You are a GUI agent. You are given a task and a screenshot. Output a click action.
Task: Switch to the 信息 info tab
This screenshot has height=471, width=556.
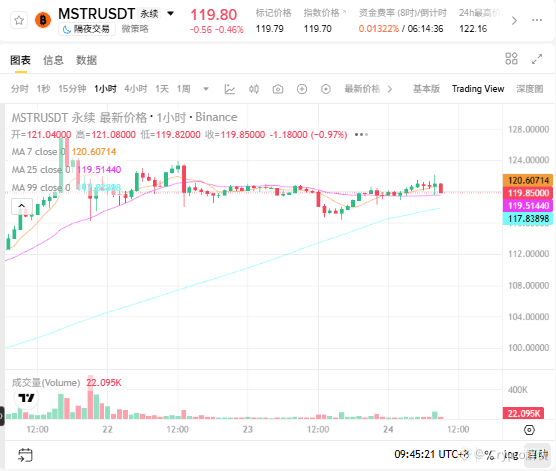(x=53, y=60)
